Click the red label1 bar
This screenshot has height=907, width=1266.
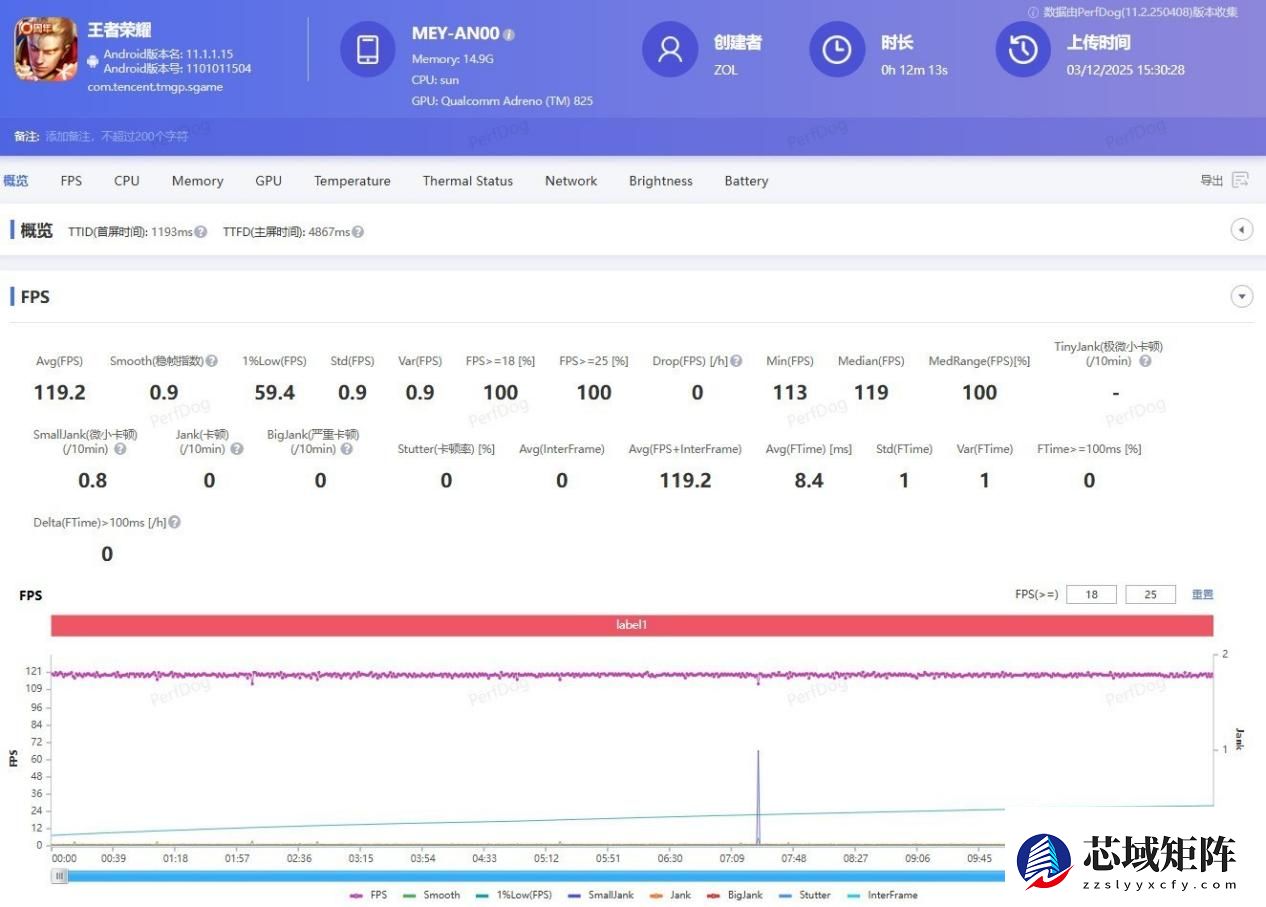pos(632,625)
